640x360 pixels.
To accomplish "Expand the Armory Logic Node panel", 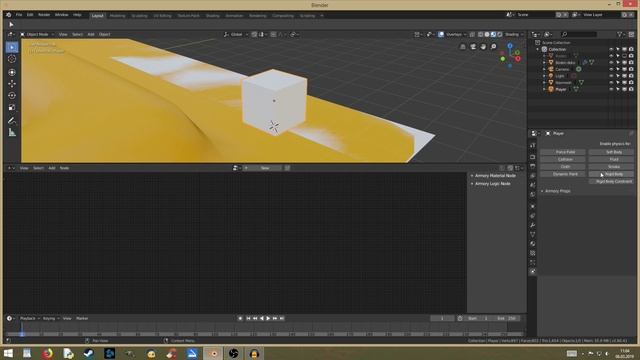I will point(492,184).
